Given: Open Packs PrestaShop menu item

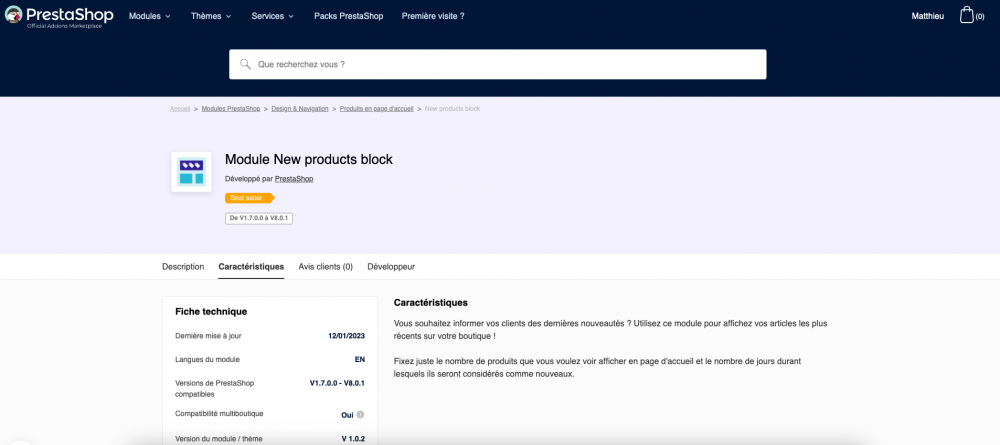Looking at the screenshot, I should pyautogui.click(x=349, y=16).
